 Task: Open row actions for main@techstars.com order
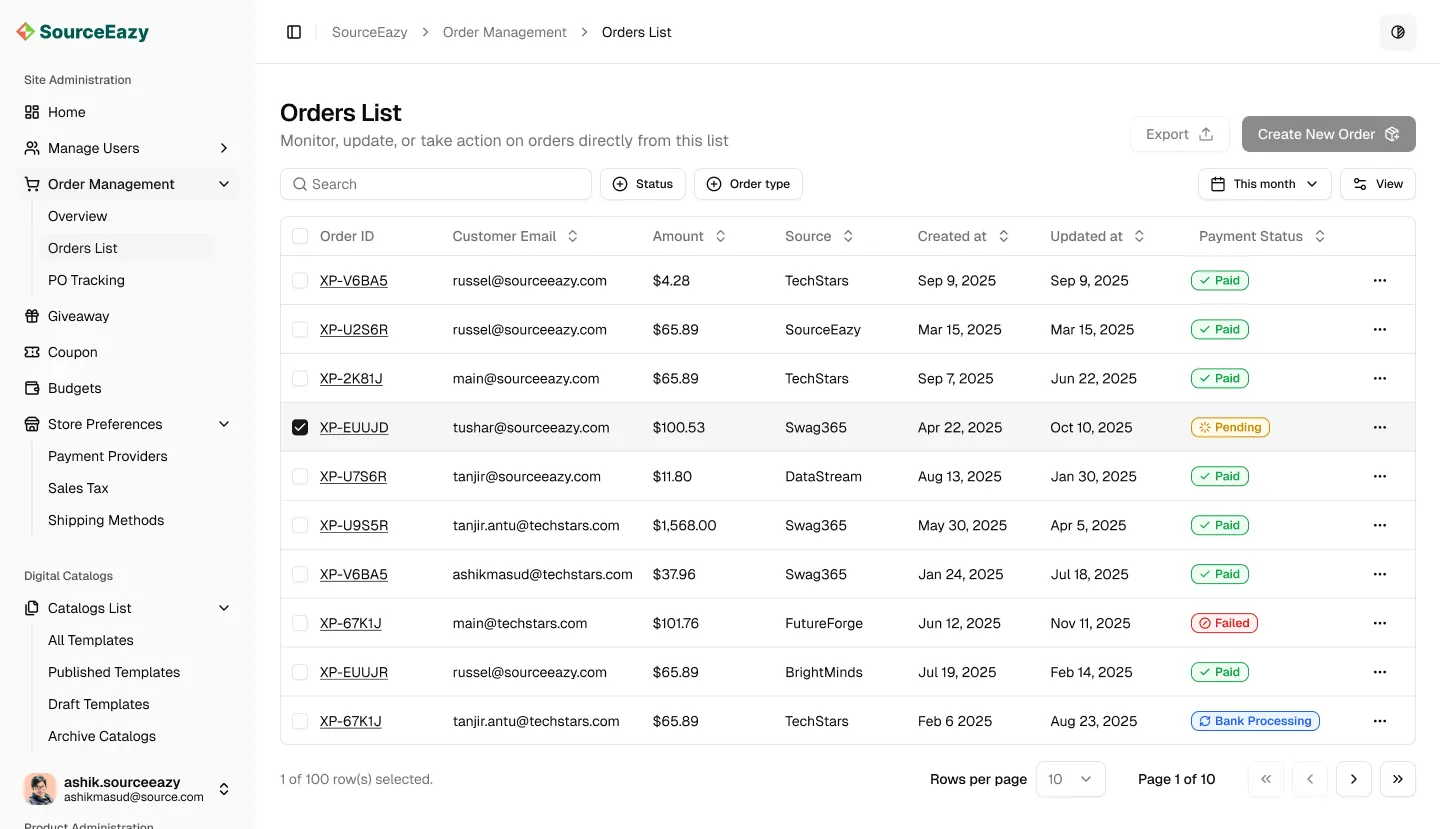click(1380, 624)
